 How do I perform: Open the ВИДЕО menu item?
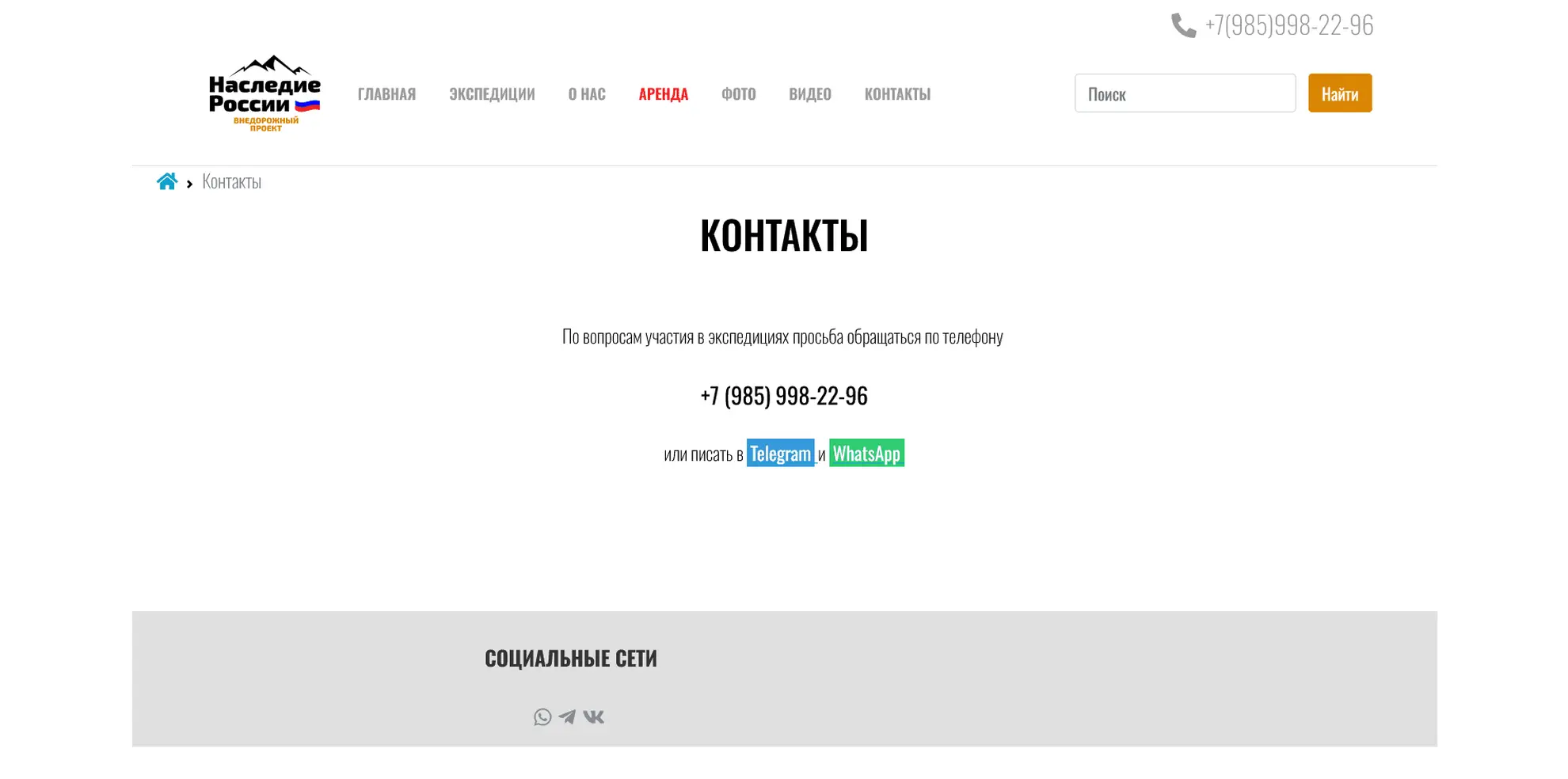[x=810, y=93]
